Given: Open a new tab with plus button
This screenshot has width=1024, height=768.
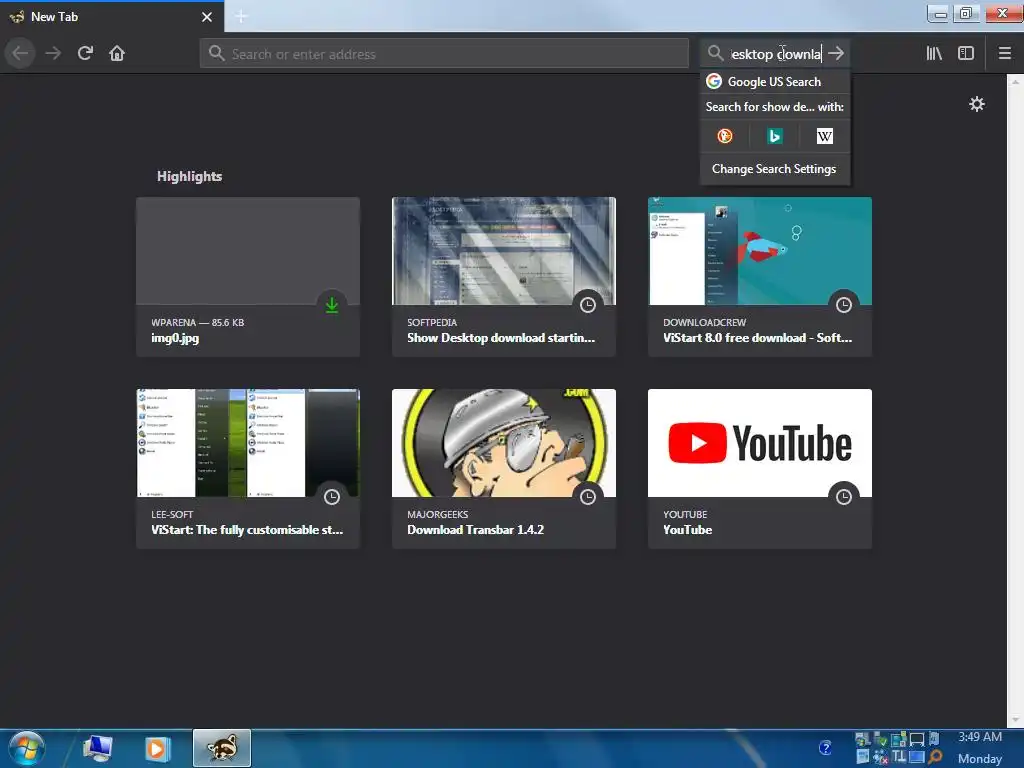Looking at the screenshot, I should coord(241,16).
